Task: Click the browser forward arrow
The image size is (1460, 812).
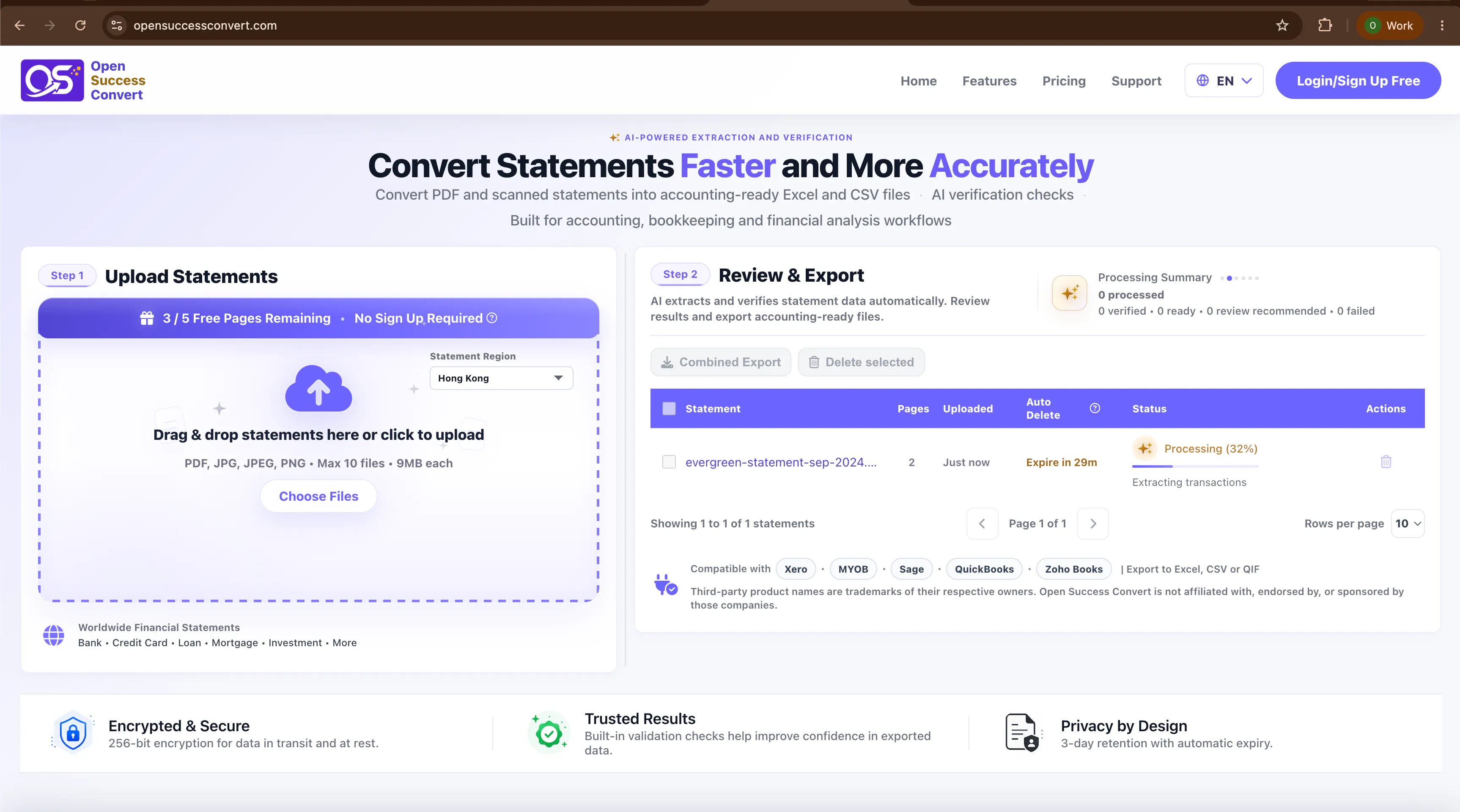Action: (x=50, y=25)
